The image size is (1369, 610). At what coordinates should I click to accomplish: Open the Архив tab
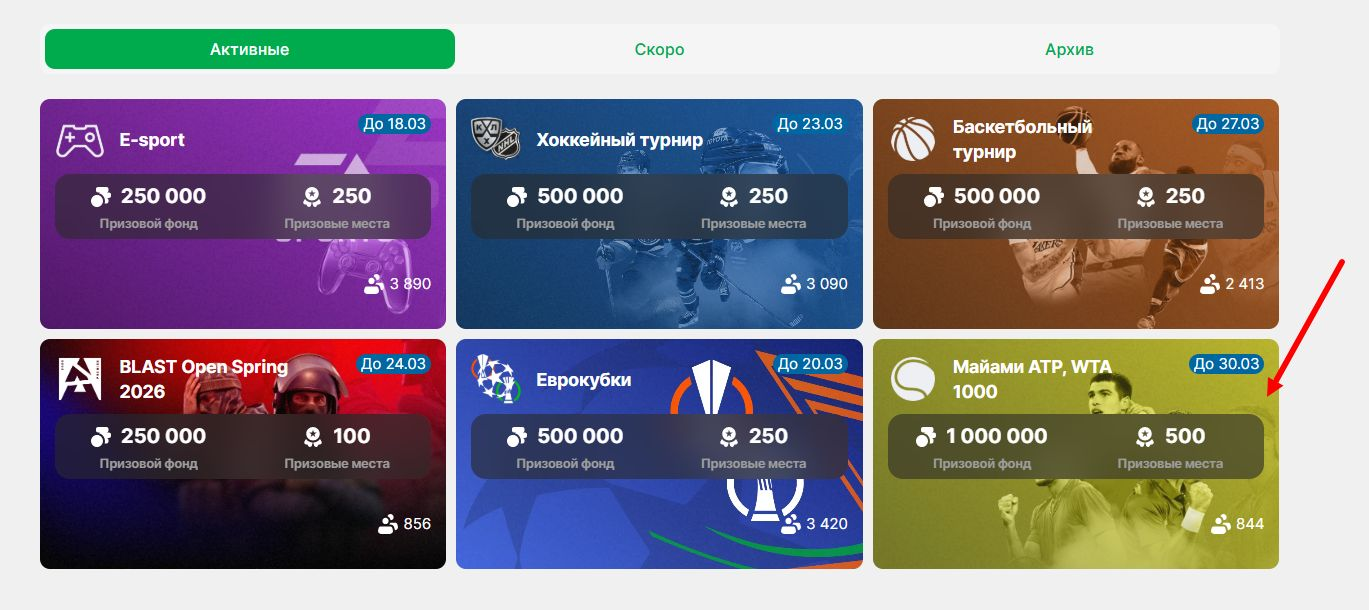[x=1070, y=49]
